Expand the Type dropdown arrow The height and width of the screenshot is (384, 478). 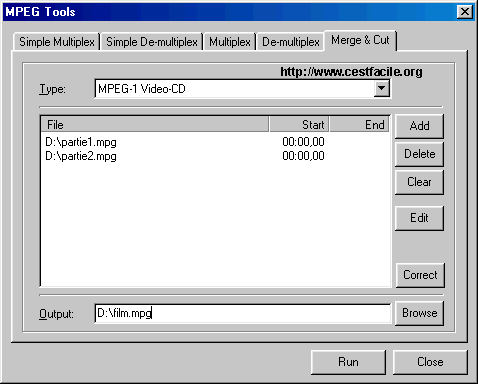pyautogui.click(x=382, y=89)
